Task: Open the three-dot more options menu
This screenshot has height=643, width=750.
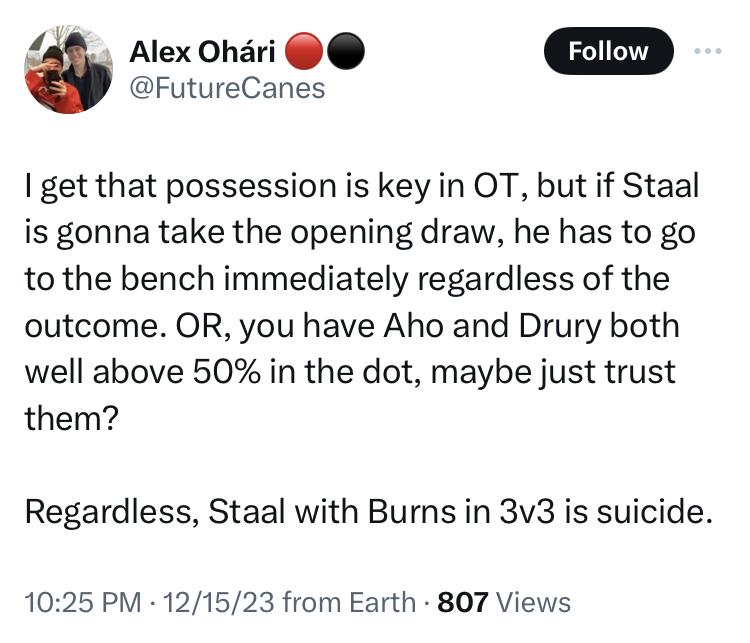Action: 711,50
